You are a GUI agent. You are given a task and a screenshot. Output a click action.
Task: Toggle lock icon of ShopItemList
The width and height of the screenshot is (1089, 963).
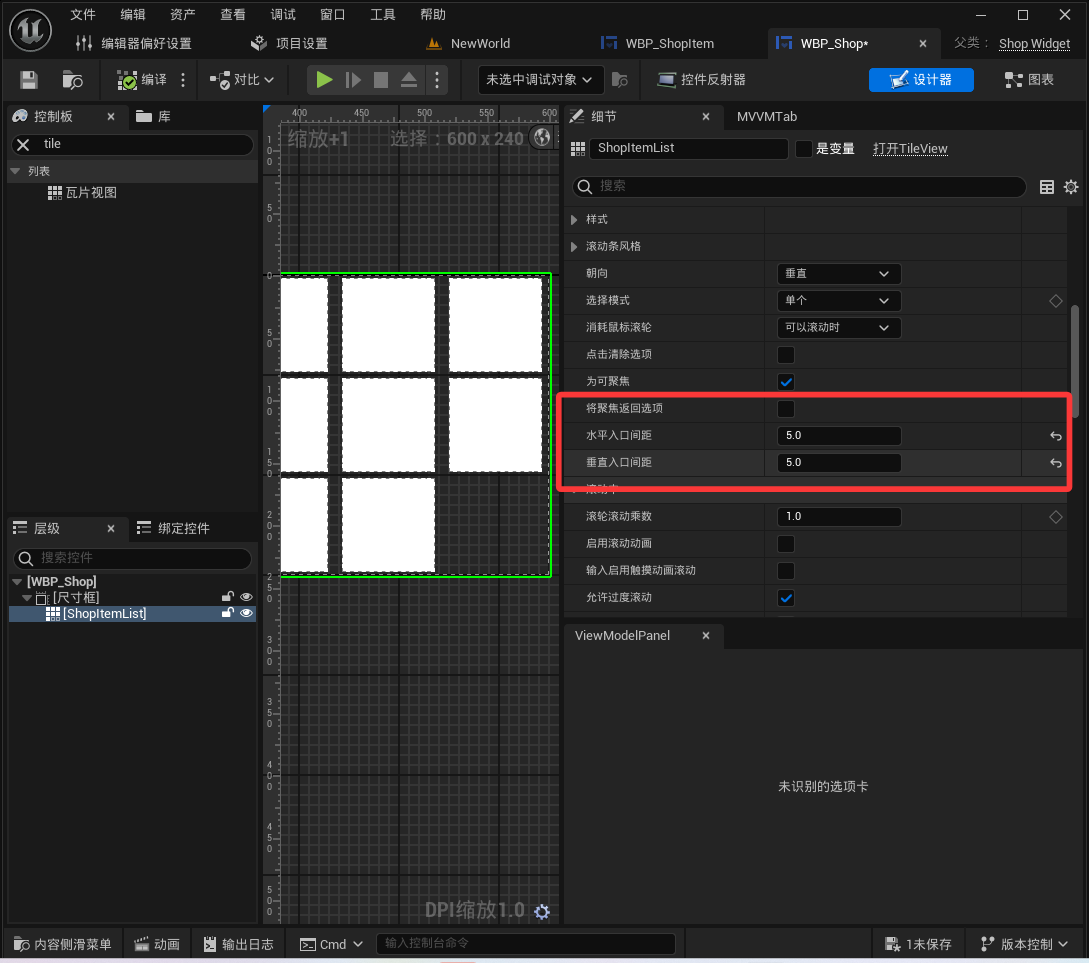tap(227, 613)
